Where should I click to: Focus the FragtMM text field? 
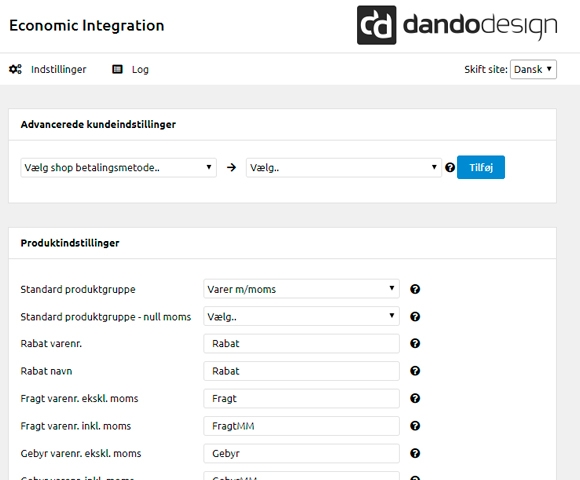301,426
